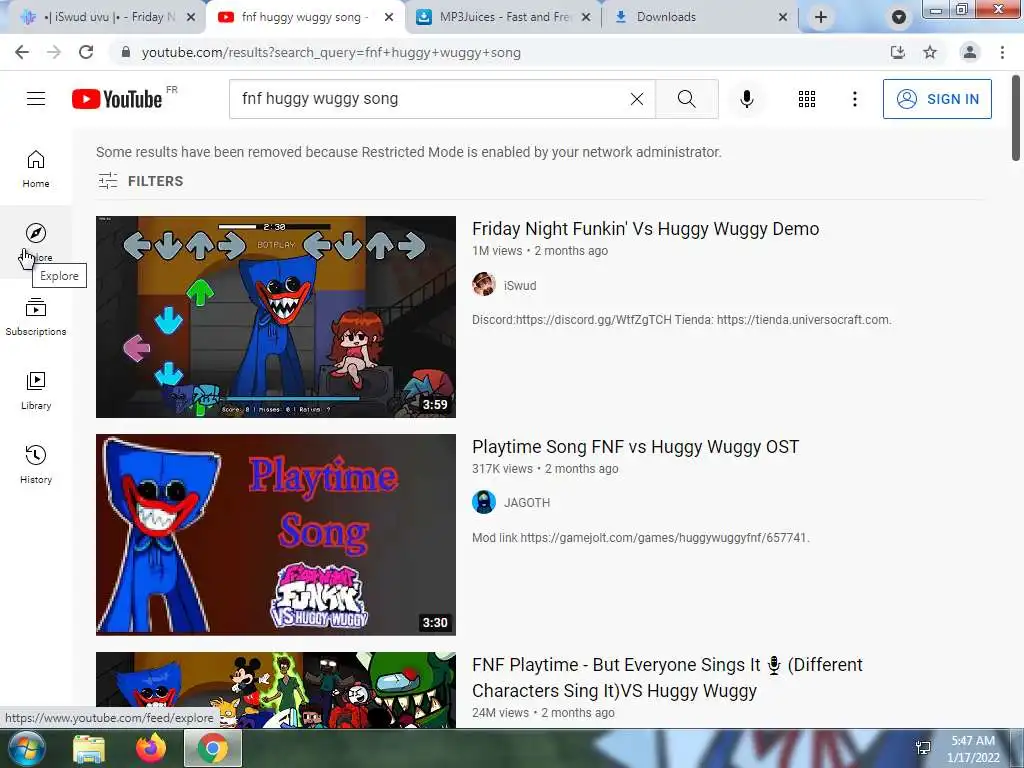This screenshot has height=768, width=1024.
Task: Open the Chrome three-dot menu
Action: pyautogui.click(x=1002, y=52)
